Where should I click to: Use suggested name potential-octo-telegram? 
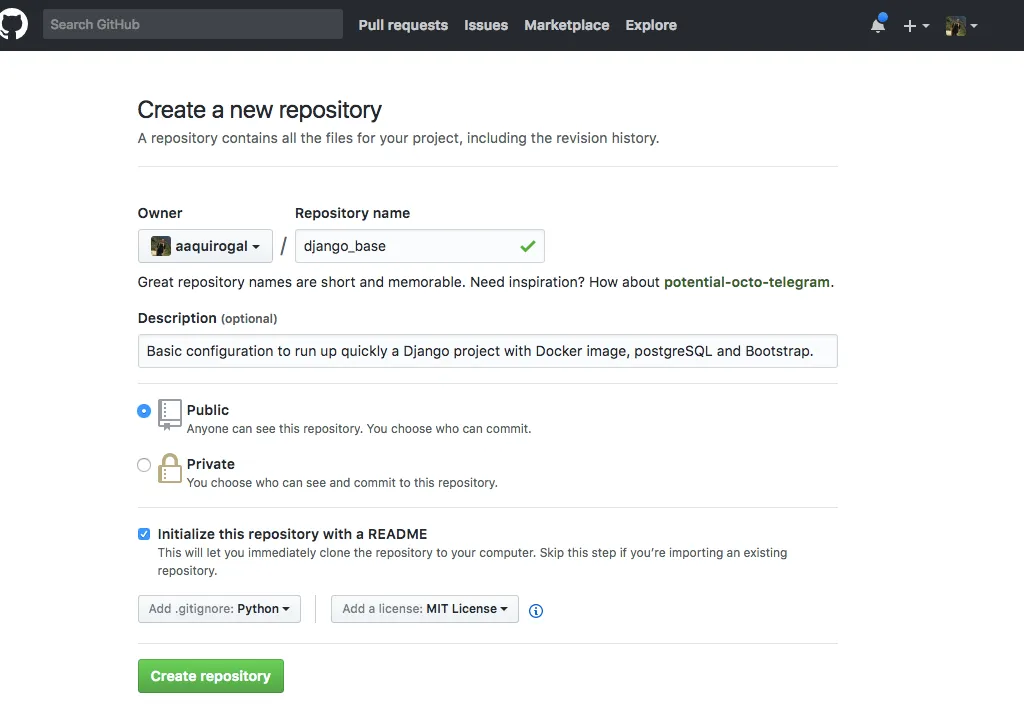coord(747,282)
